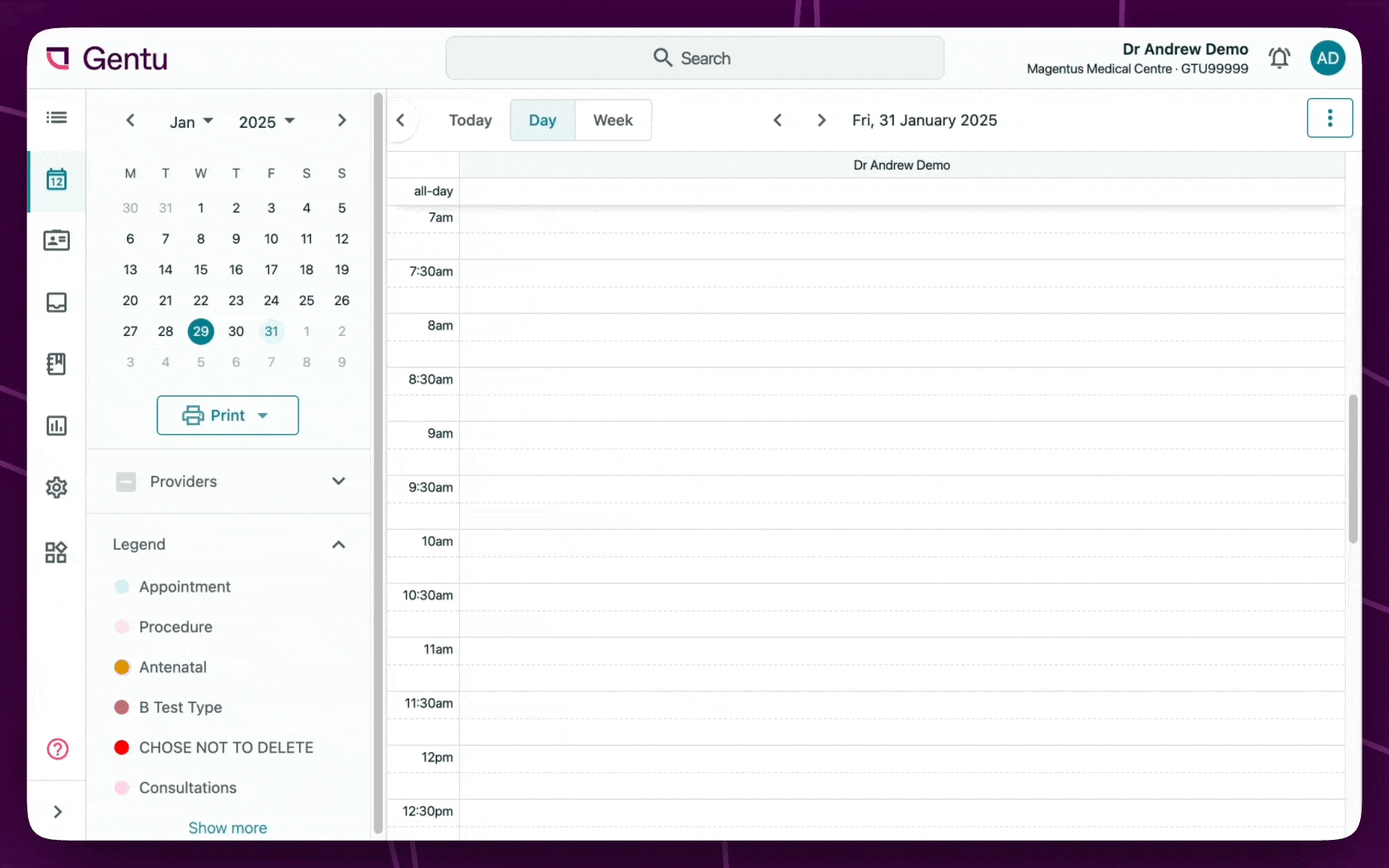Open the apps marketplace grid icon
This screenshot has height=868, width=1389.
[x=56, y=552]
